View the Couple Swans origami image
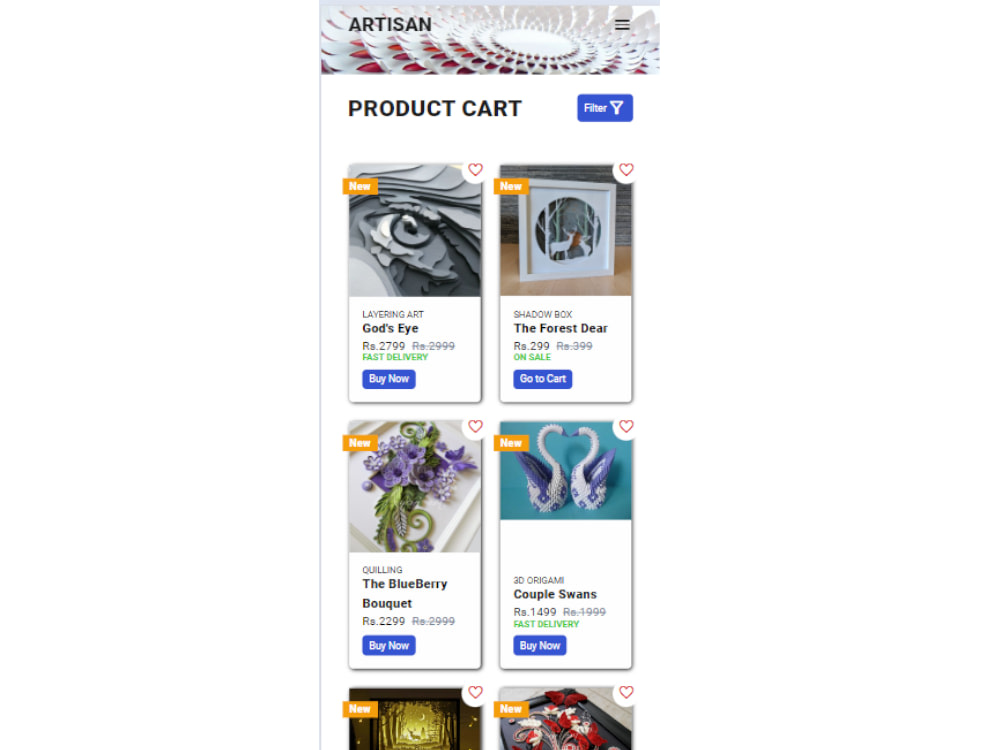 (x=566, y=471)
